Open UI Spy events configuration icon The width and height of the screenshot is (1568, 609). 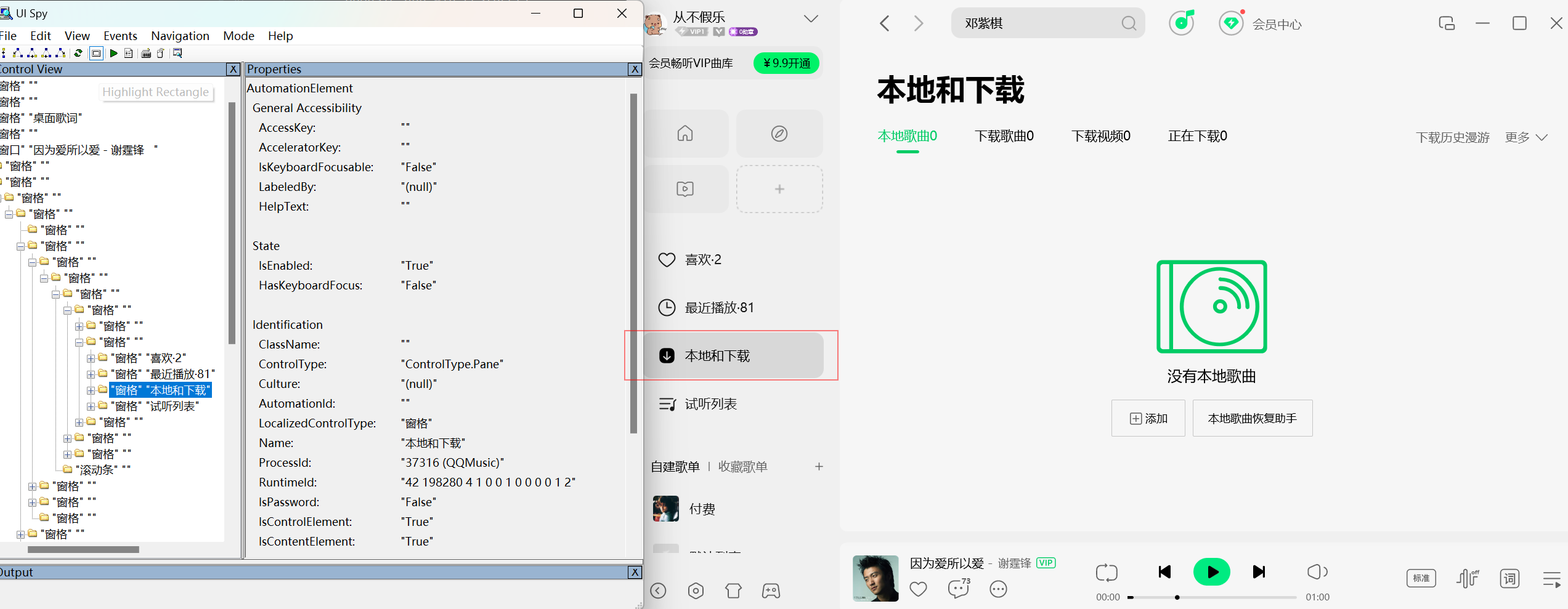tap(128, 54)
